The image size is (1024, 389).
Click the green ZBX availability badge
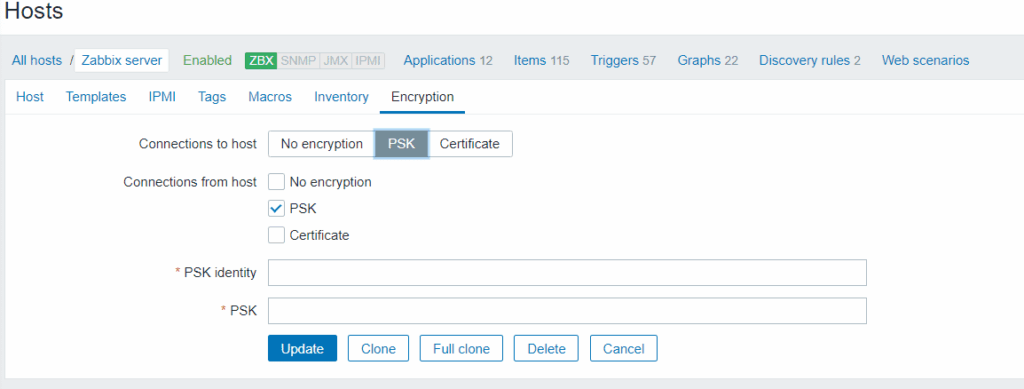[261, 61]
